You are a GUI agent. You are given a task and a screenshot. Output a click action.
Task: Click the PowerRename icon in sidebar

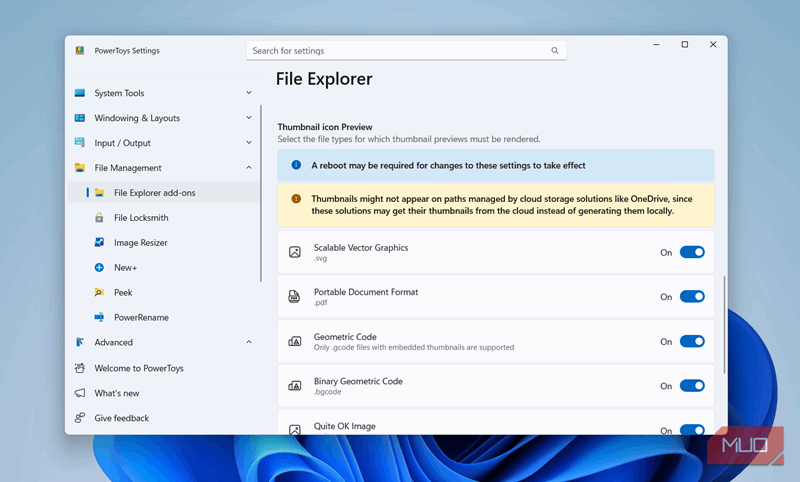[99, 318]
